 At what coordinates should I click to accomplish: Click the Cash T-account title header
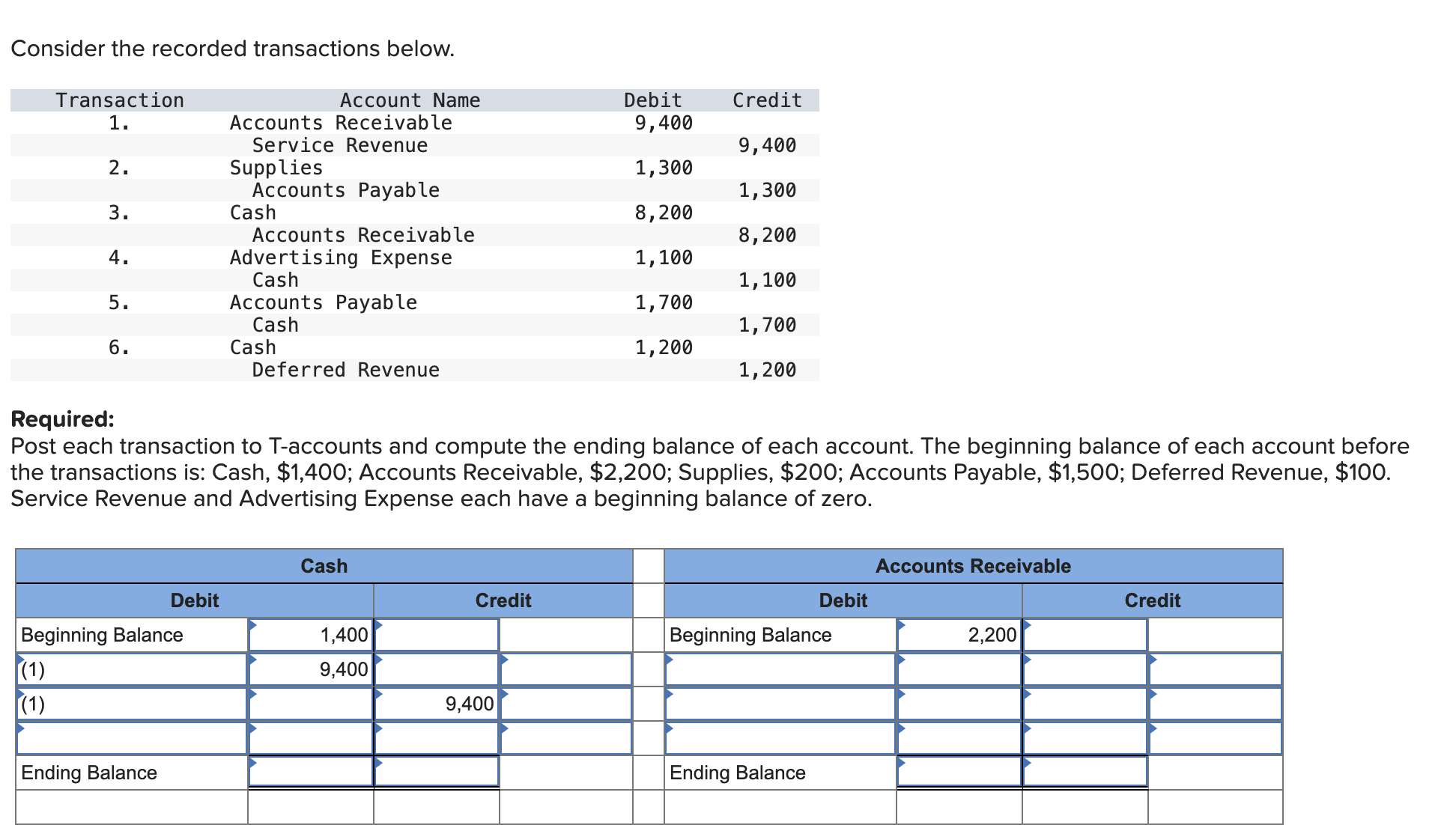(x=324, y=566)
